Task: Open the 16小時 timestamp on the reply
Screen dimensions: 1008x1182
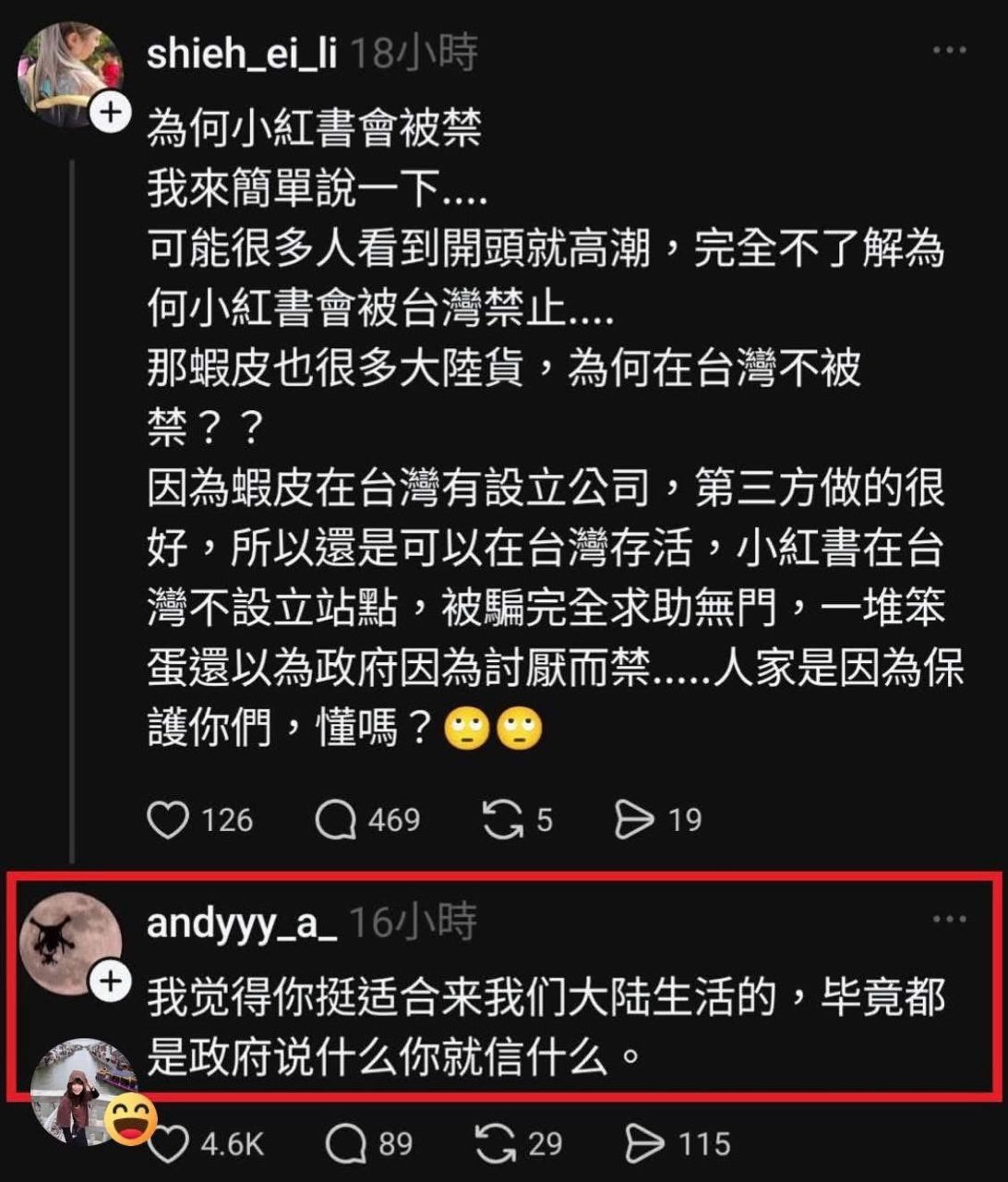Action: coord(413,923)
